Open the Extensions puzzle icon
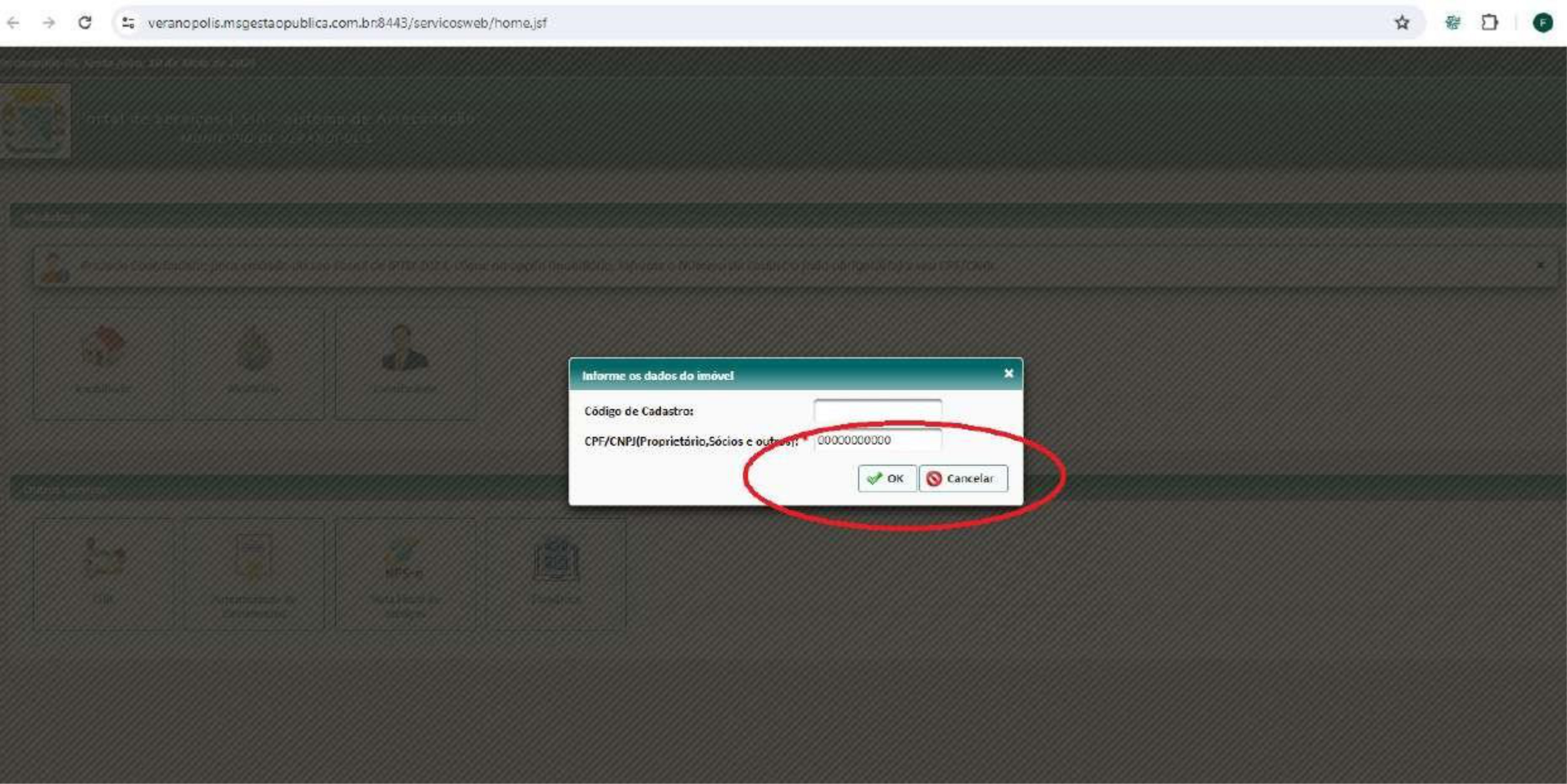 pos(1489,23)
